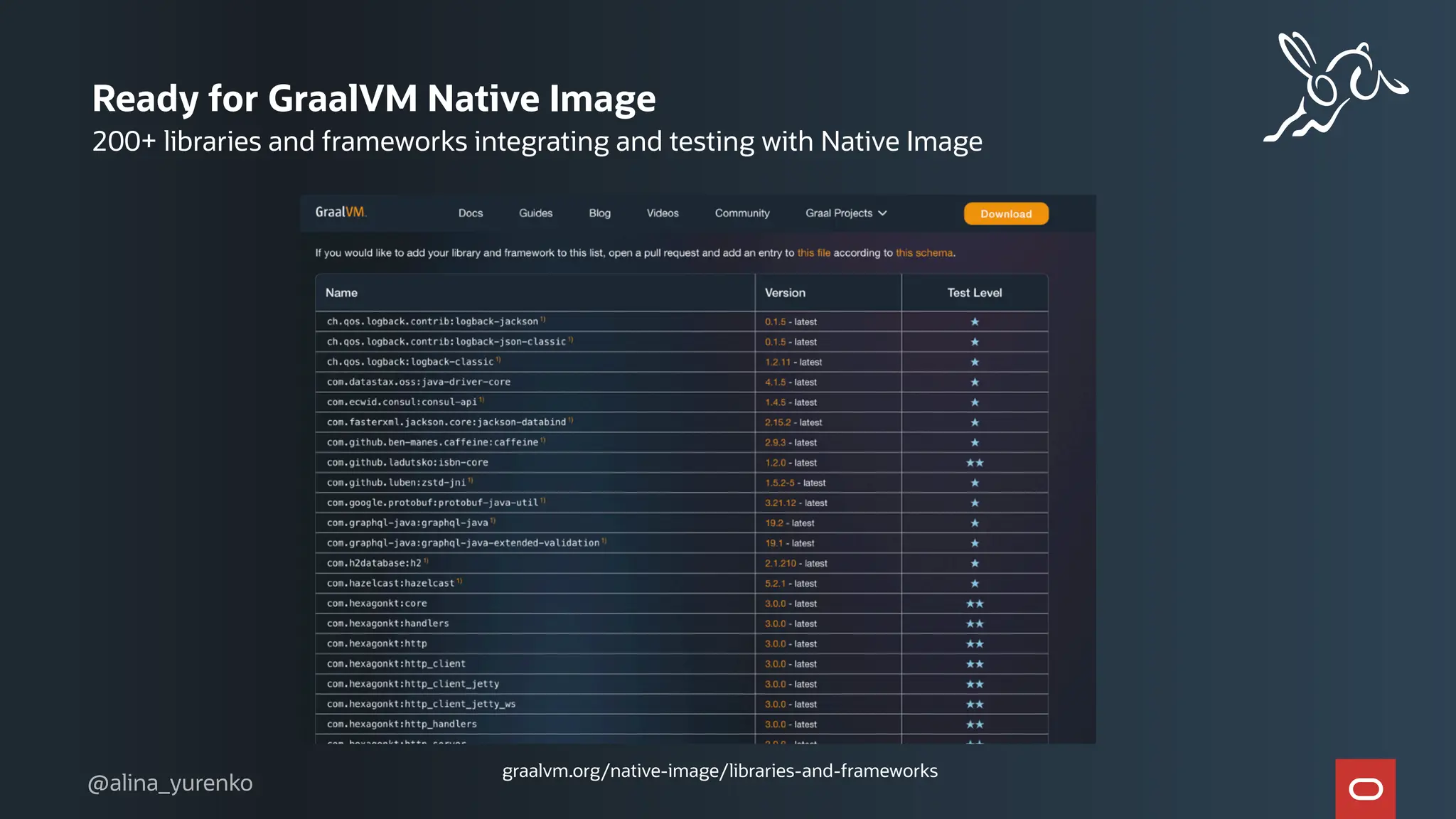This screenshot has width=1456, height=819.
Task: Click the orange Download button
Action: coord(1006,213)
